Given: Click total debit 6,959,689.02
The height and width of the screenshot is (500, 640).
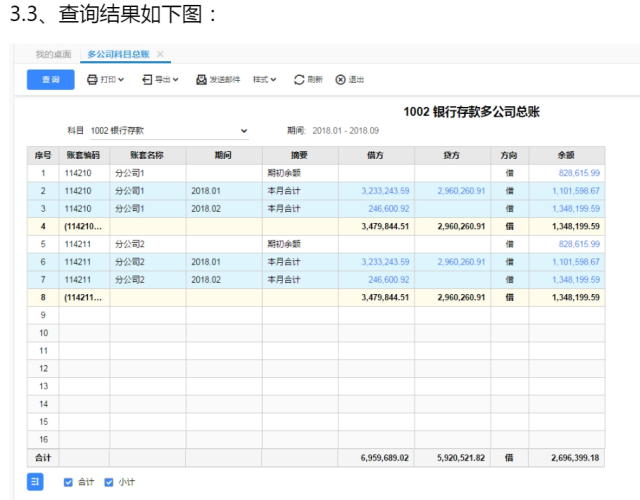Looking at the screenshot, I should point(384,458).
